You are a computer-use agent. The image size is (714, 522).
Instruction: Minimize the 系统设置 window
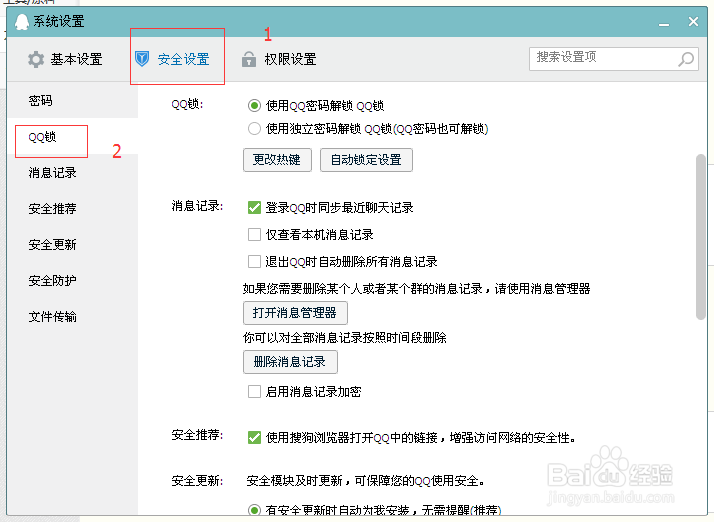click(664, 23)
